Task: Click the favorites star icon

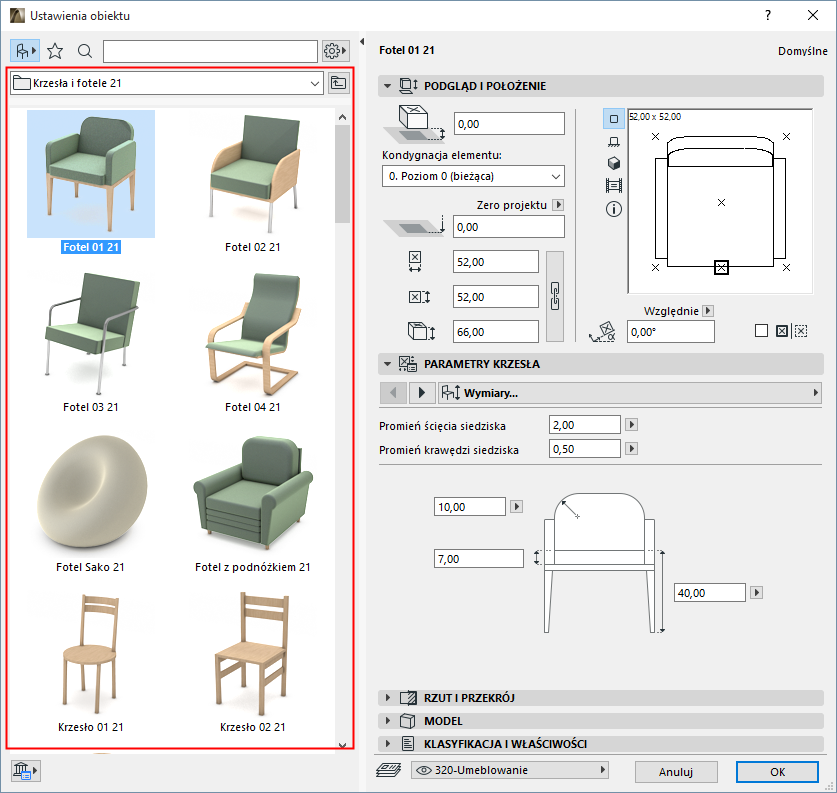Action: coord(55,51)
